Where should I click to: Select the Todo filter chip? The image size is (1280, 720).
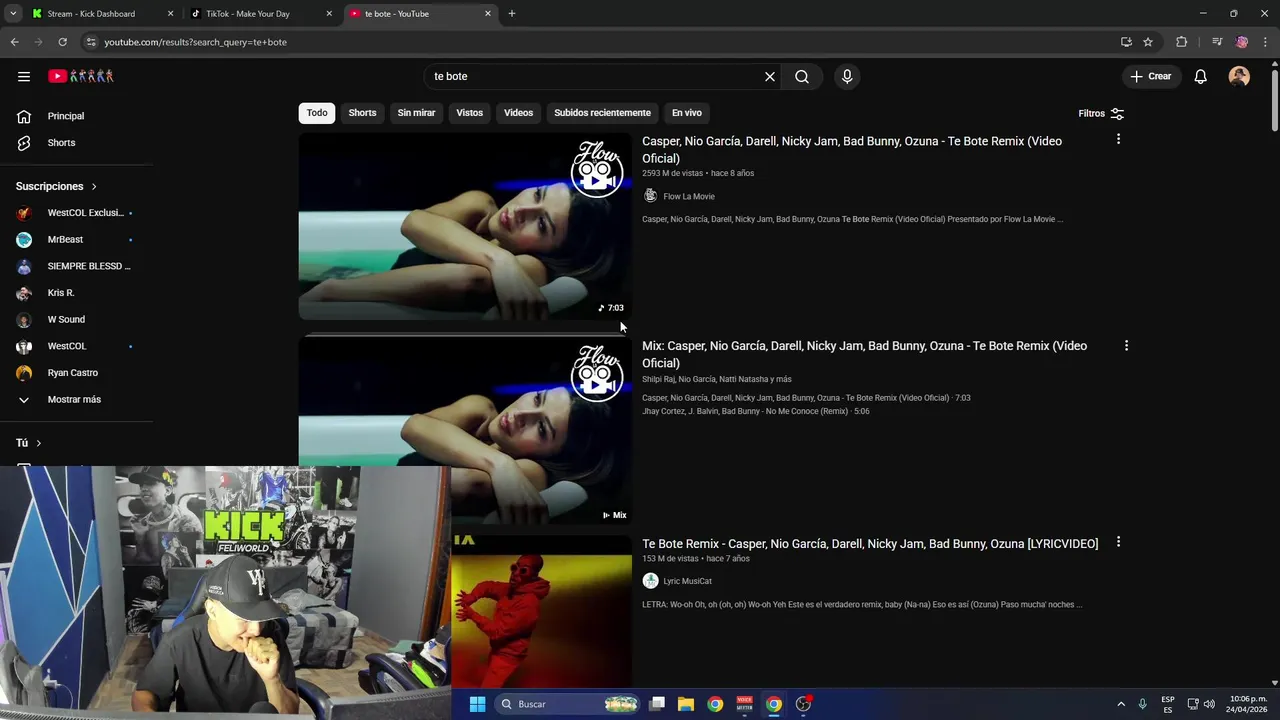[317, 113]
